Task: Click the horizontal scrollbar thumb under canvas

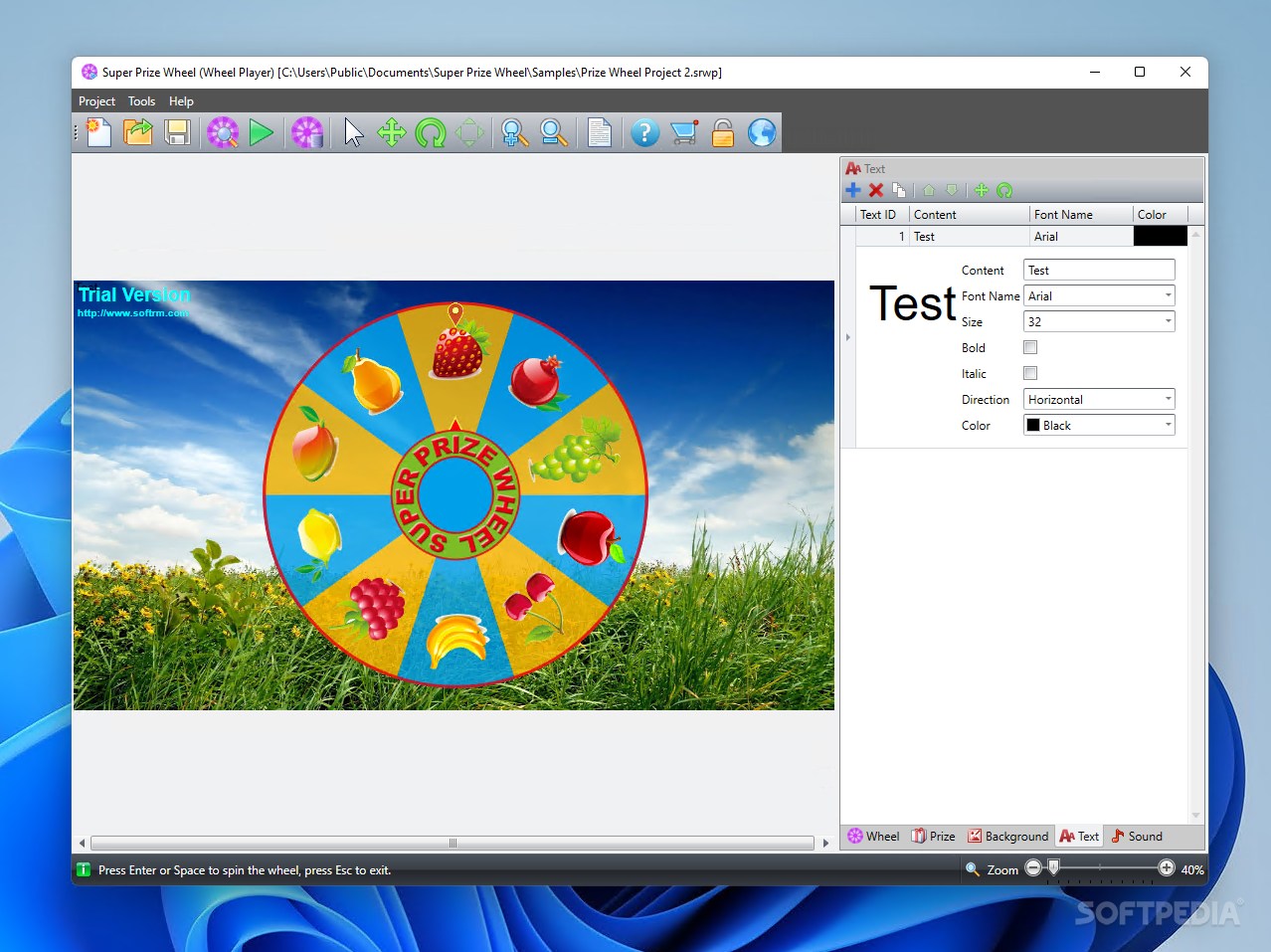Action: click(x=453, y=843)
